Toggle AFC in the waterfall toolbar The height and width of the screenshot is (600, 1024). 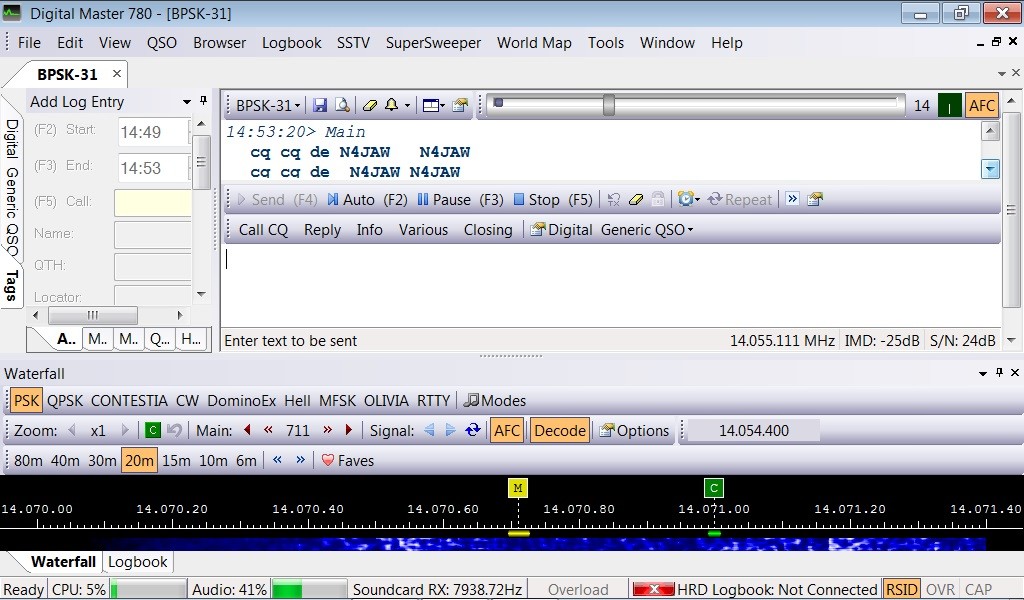pyautogui.click(x=507, y=430)
